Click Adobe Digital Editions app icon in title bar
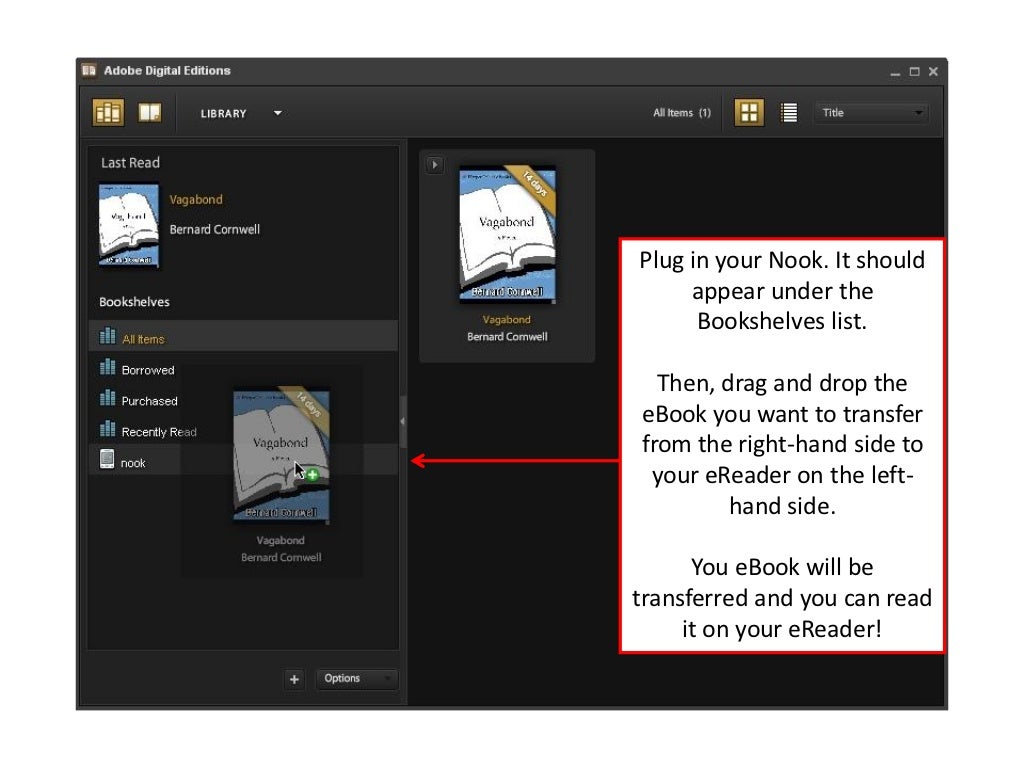The height and width of the screenshot is (768, 1024). click(x=89, y=70)
